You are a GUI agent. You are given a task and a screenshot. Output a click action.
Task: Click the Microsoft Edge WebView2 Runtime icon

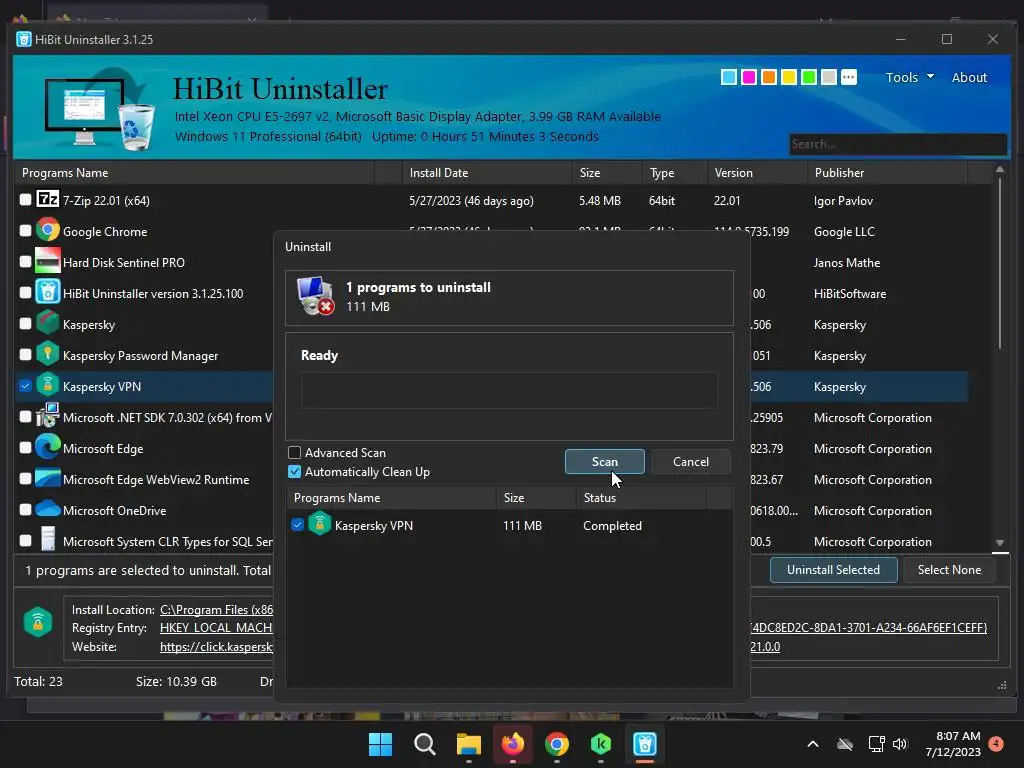(48, 478)
